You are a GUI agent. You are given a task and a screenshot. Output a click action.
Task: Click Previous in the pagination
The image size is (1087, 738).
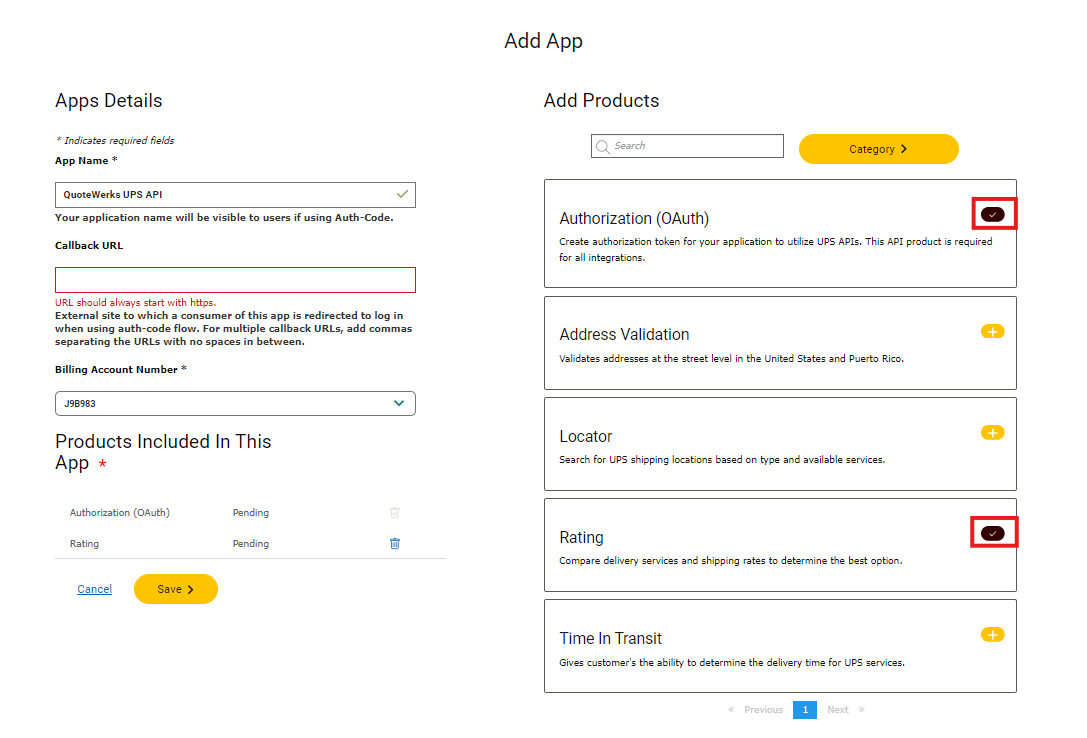pyautogui.click(x=762, y=710)
